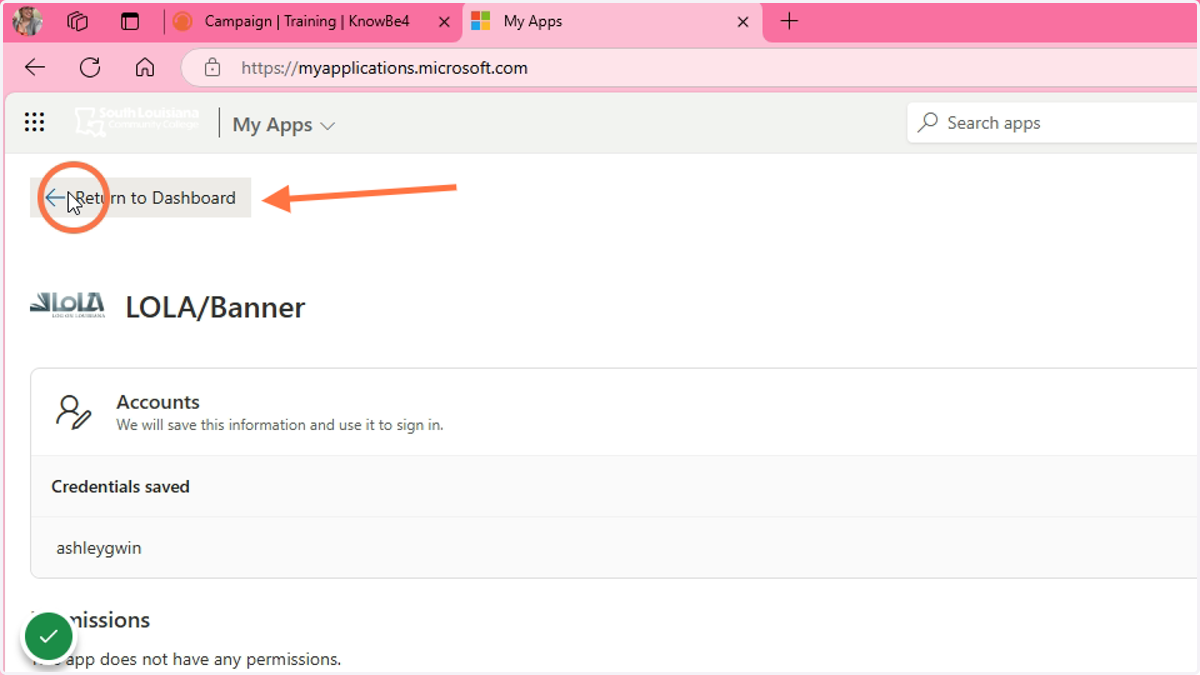The width and height of the screenshot is (1200, 675).
Task: Close the My Apps browser tab
Action: (x=743, y=21)
